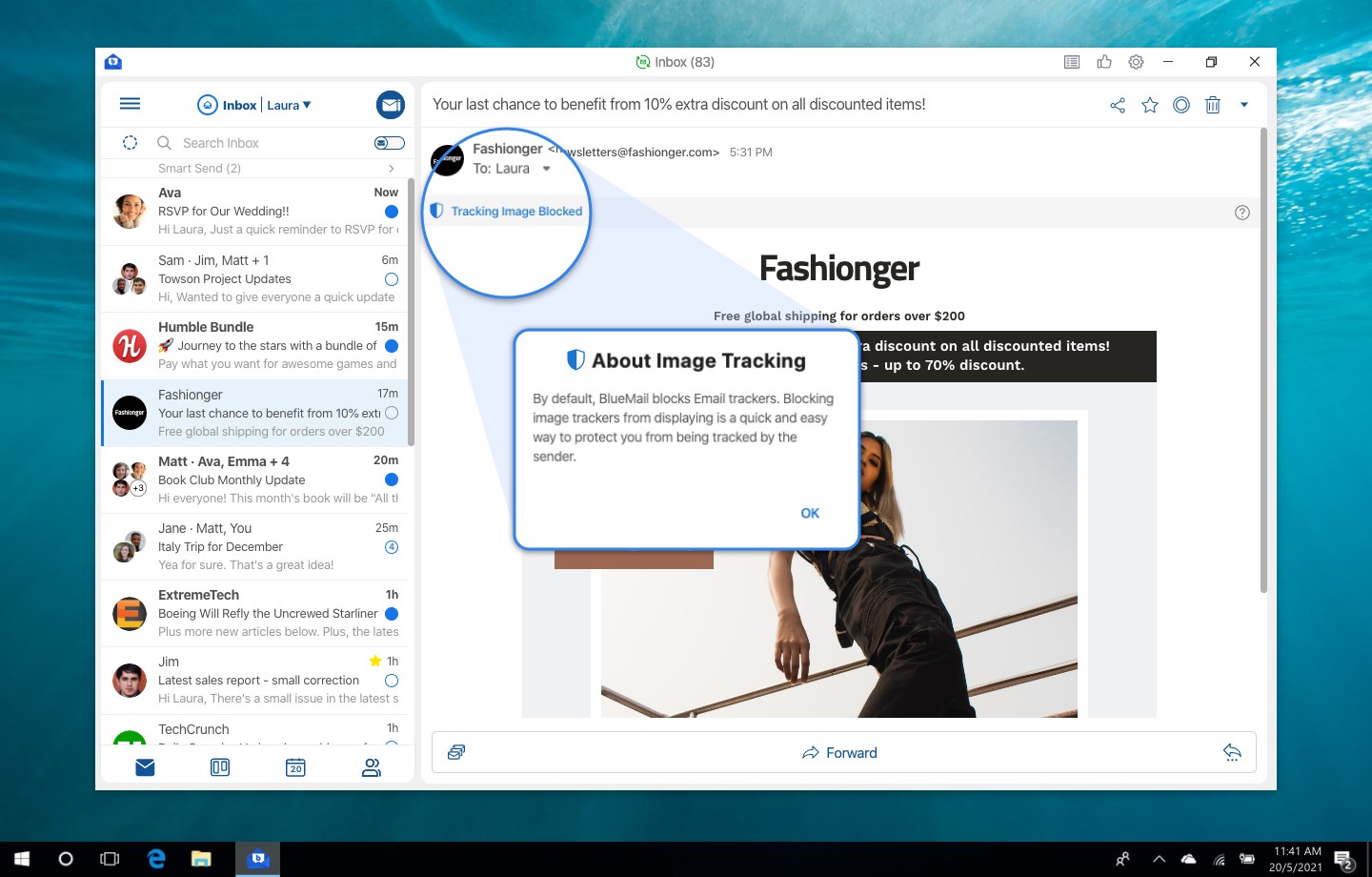Open the TechCrunch email row
Screen dimensions: 1372x877
click(255, 730)
